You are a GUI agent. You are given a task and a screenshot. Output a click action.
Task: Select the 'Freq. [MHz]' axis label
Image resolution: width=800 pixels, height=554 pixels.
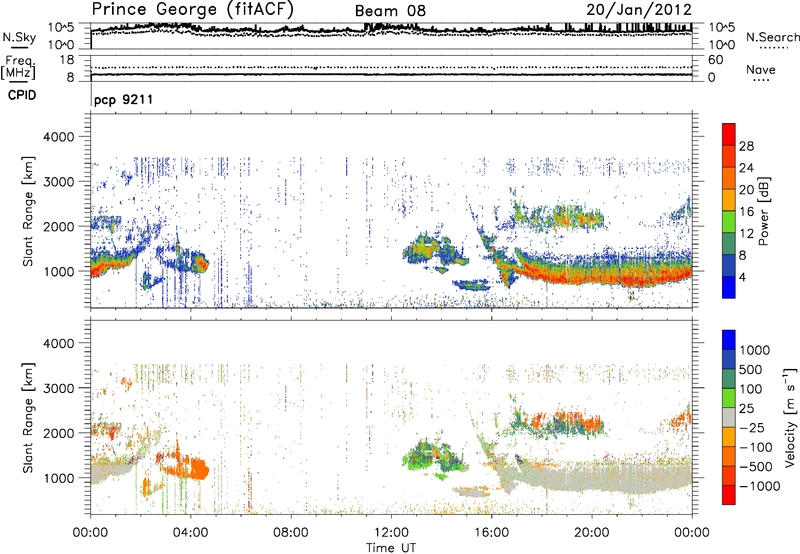19,68
